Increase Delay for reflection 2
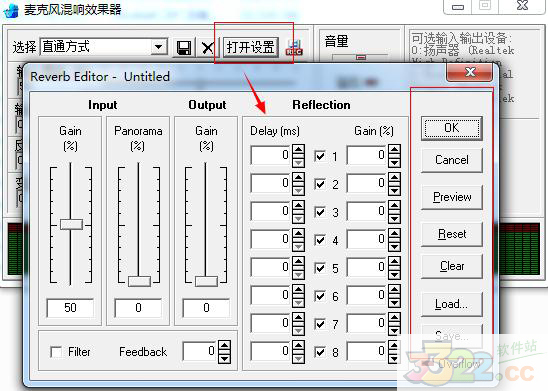The height and width of the screenshot is (391, 548). (298, 178)
